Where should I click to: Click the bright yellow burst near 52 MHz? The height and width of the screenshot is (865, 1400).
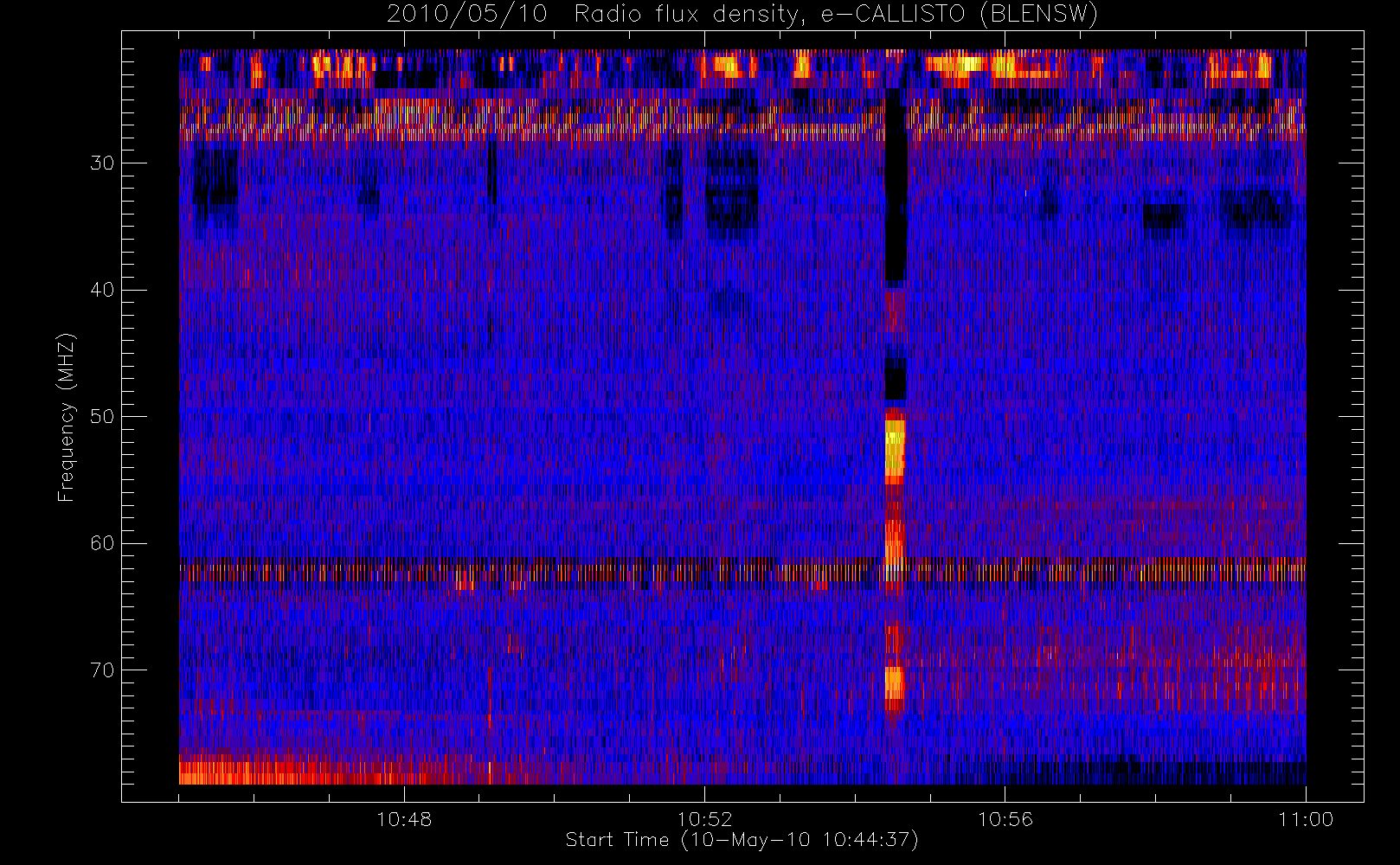[895, 450]
